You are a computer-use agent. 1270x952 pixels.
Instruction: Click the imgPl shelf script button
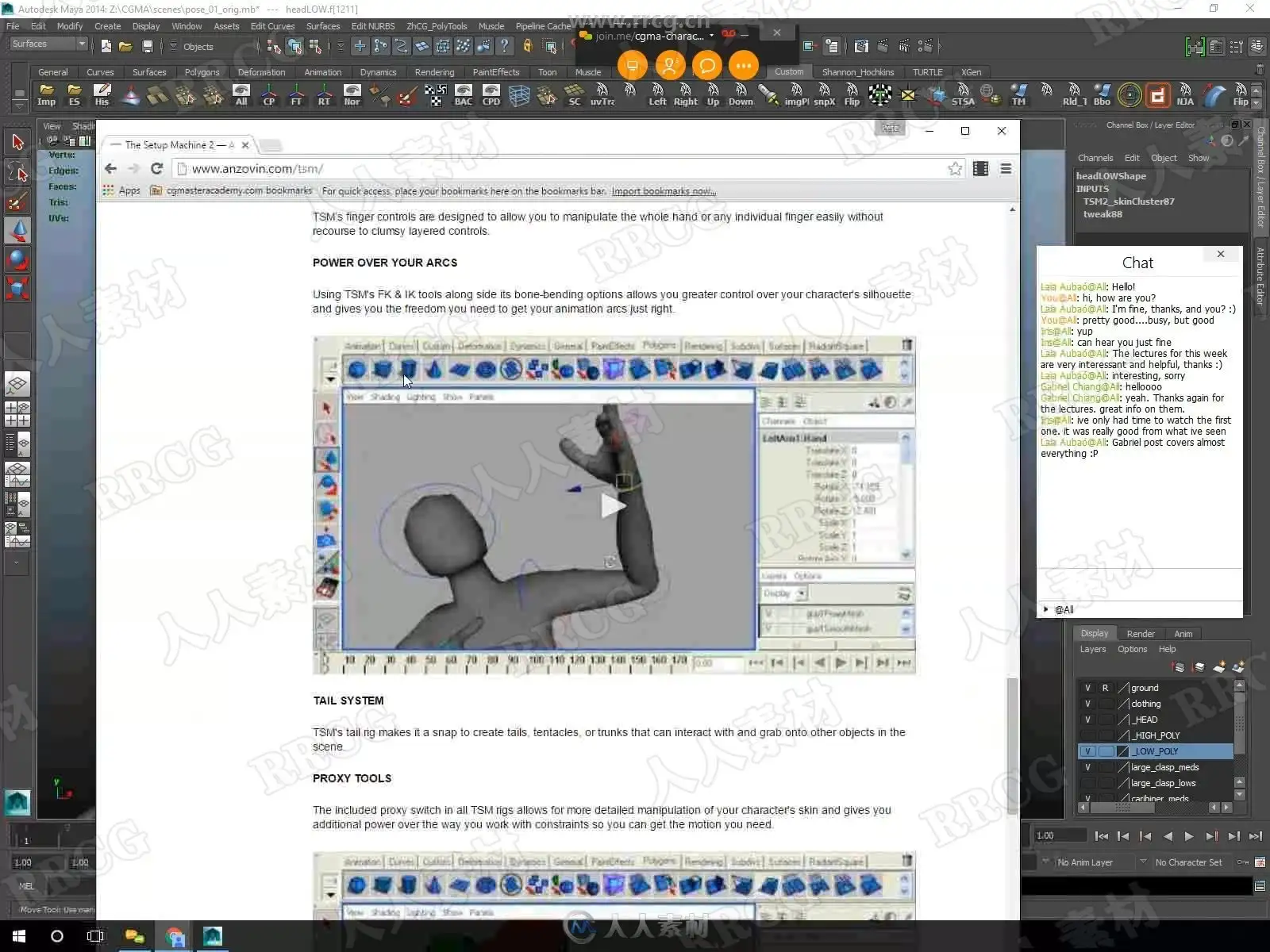click(x=796, y=95)
